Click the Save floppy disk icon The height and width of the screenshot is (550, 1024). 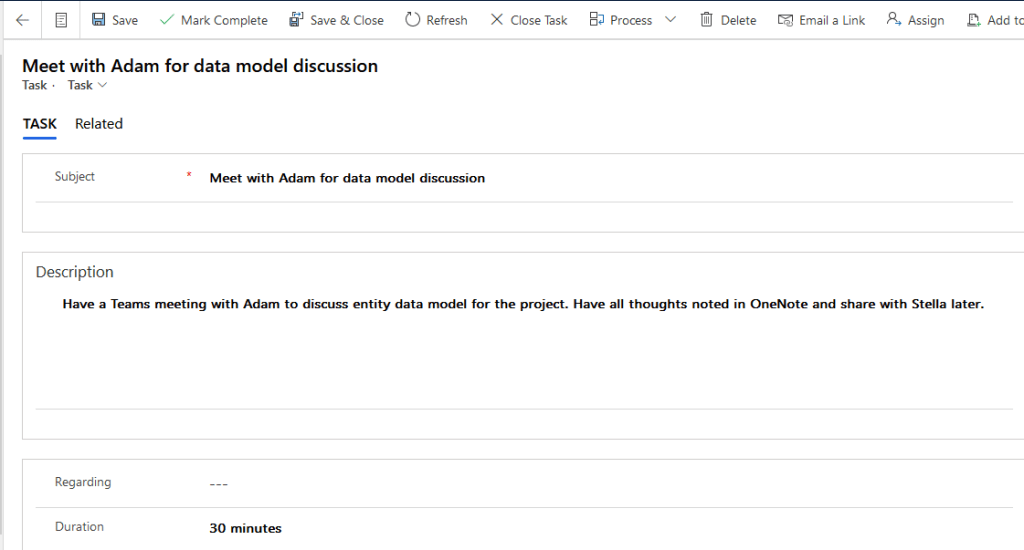(98, 20)
